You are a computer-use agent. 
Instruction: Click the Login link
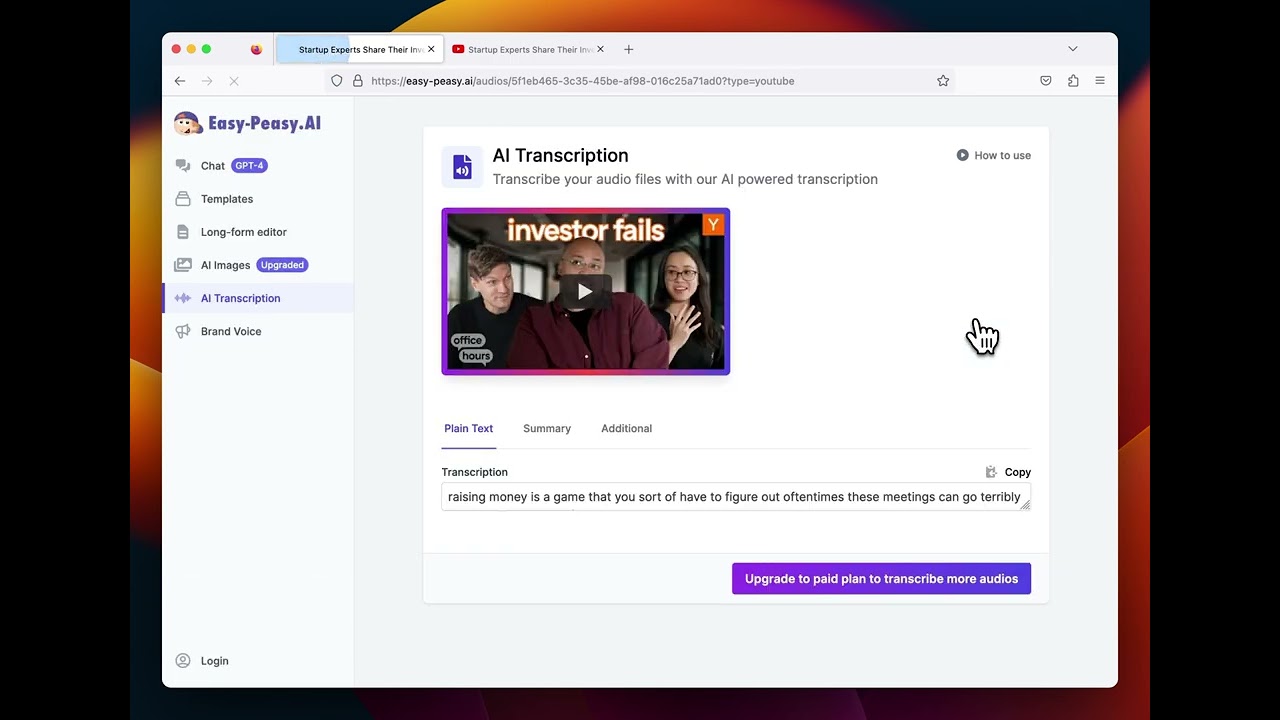pyautogui.click(x=214, y=661)
